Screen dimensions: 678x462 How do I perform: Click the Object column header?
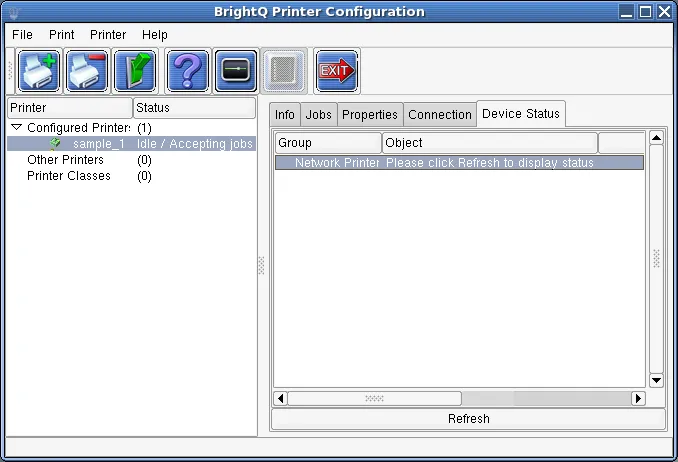pyautogui.click(x=490, y=143)
